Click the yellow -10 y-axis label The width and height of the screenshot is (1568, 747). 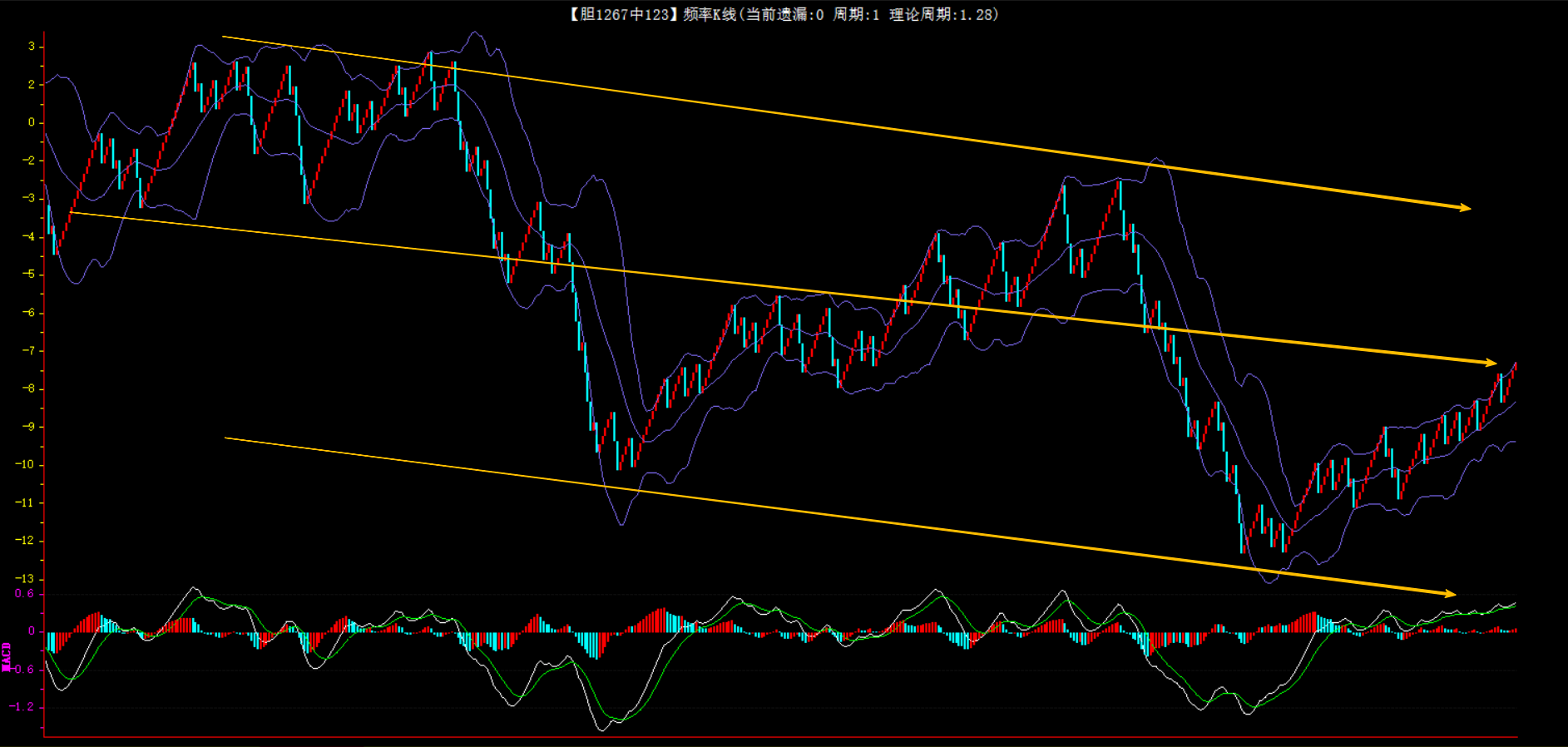pos(25,465)
